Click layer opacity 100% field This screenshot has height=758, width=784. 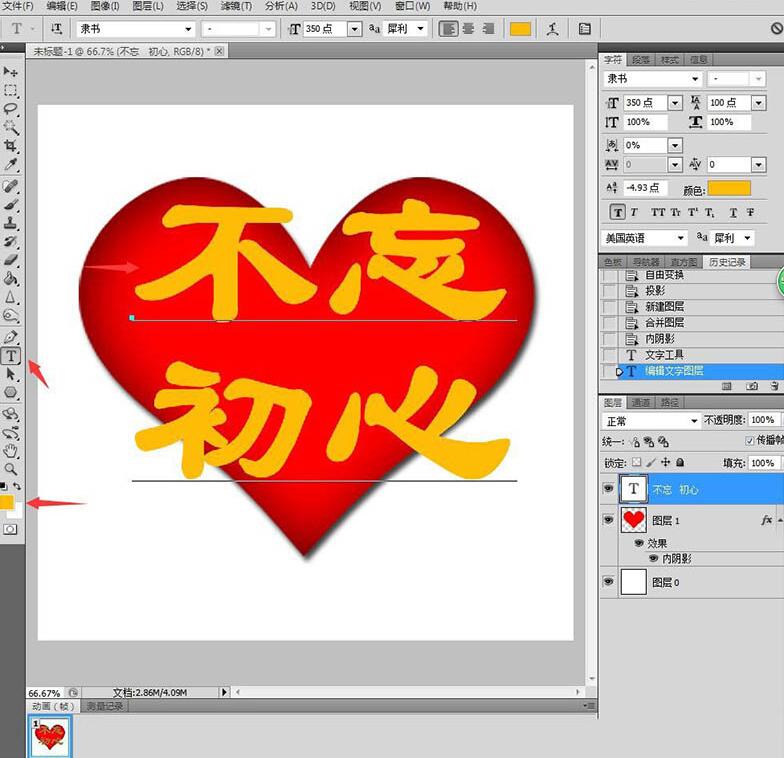click(762, 420)
